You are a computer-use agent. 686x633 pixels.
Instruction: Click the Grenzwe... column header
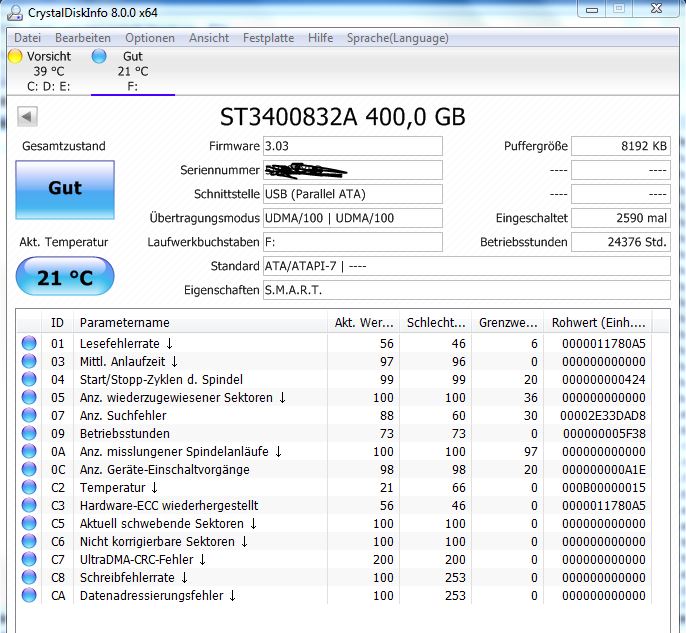point(508,323)
